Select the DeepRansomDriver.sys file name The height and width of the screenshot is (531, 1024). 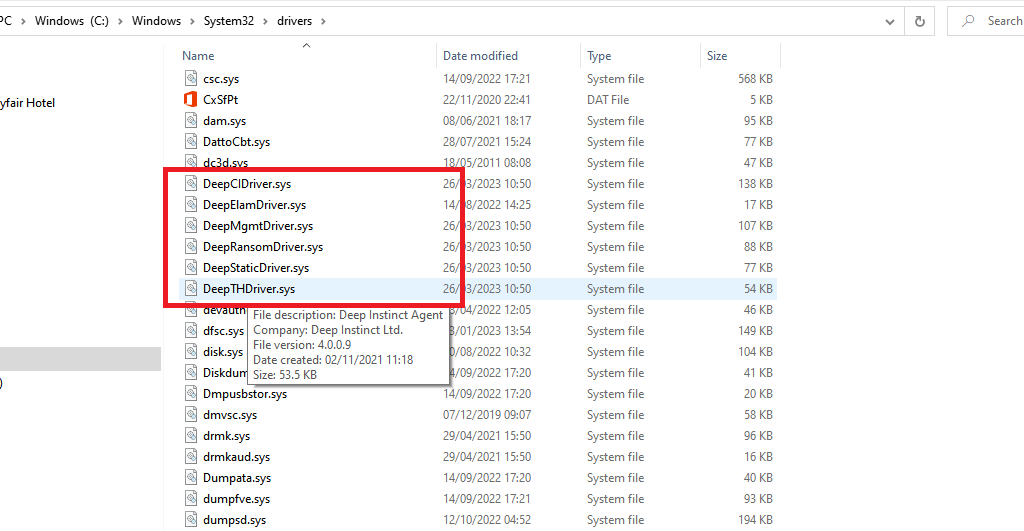[263, 246]
